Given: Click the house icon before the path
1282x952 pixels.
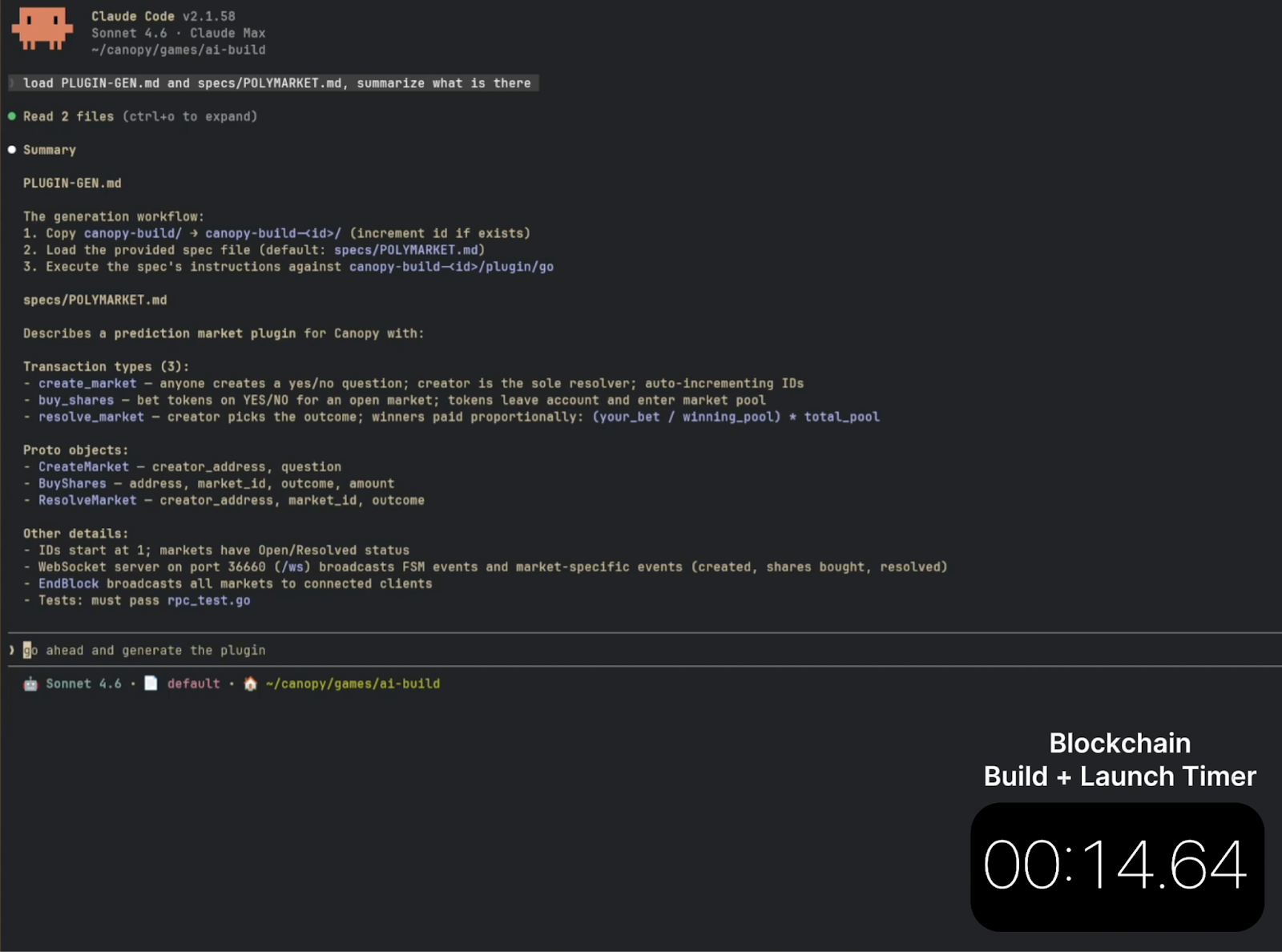Looking at the screenshot, I should [x=250, y=684].
